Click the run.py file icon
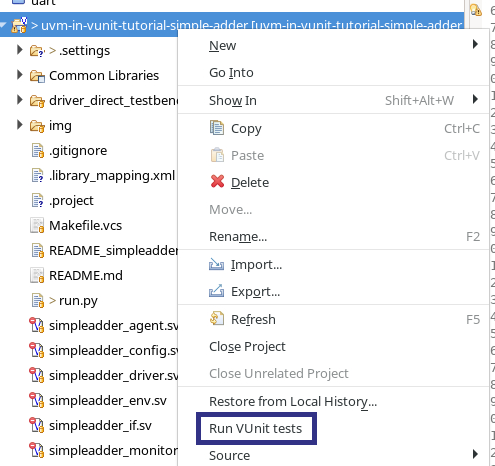495x466 pixels. (37, 301)
